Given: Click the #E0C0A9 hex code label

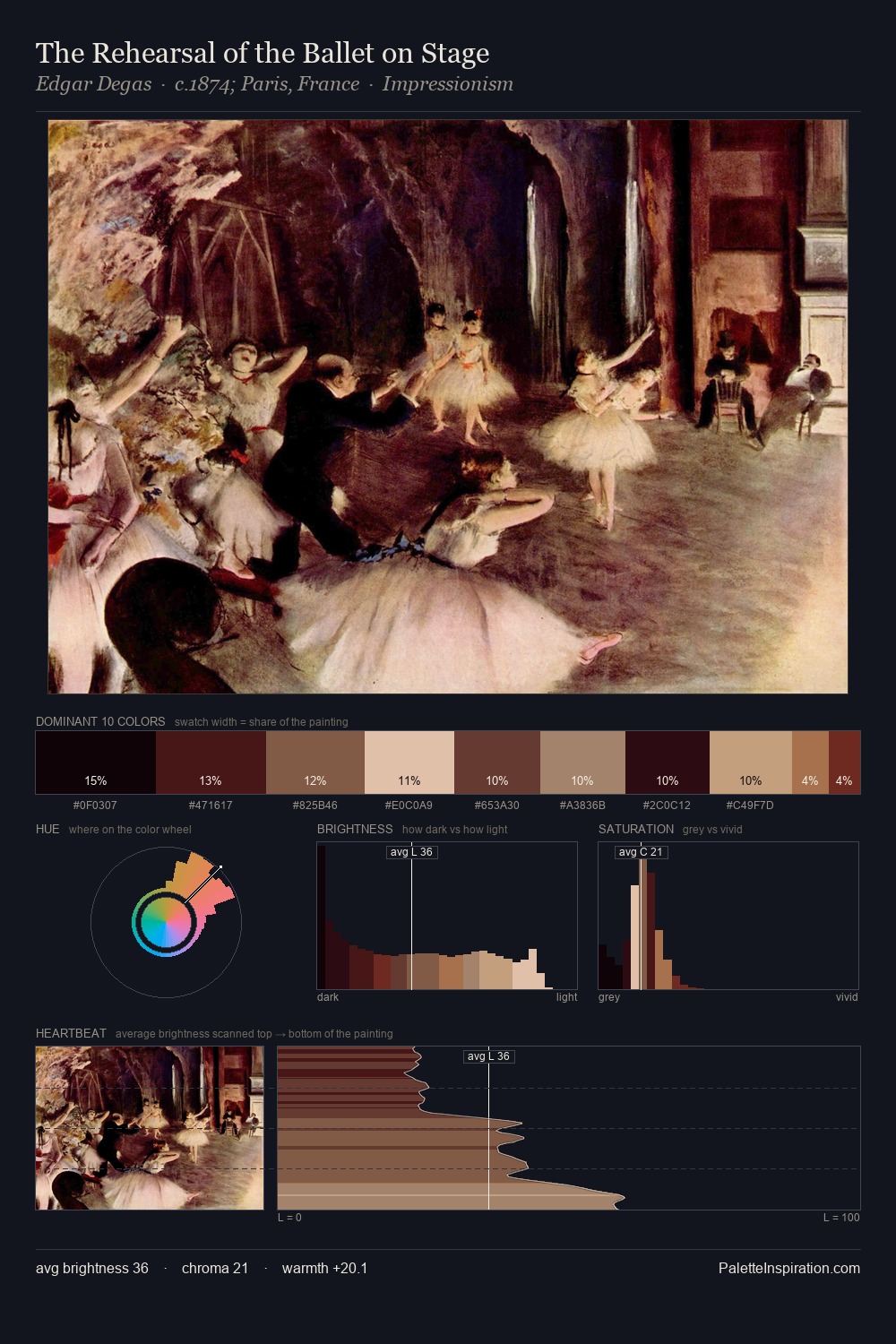Looking at the screenshot, I should [409, 805].
